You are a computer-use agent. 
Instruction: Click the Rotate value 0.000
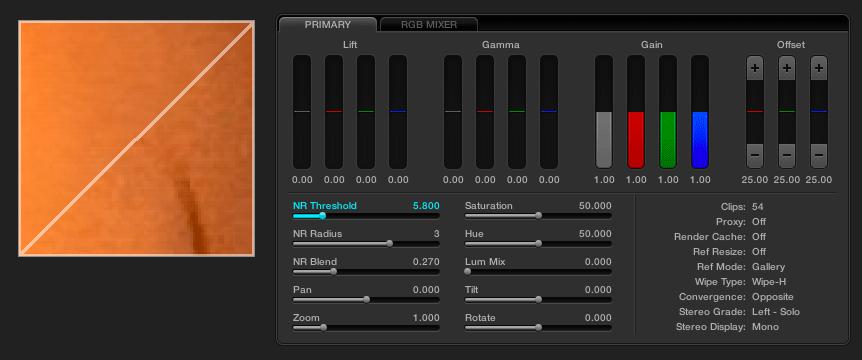[598, 318]
